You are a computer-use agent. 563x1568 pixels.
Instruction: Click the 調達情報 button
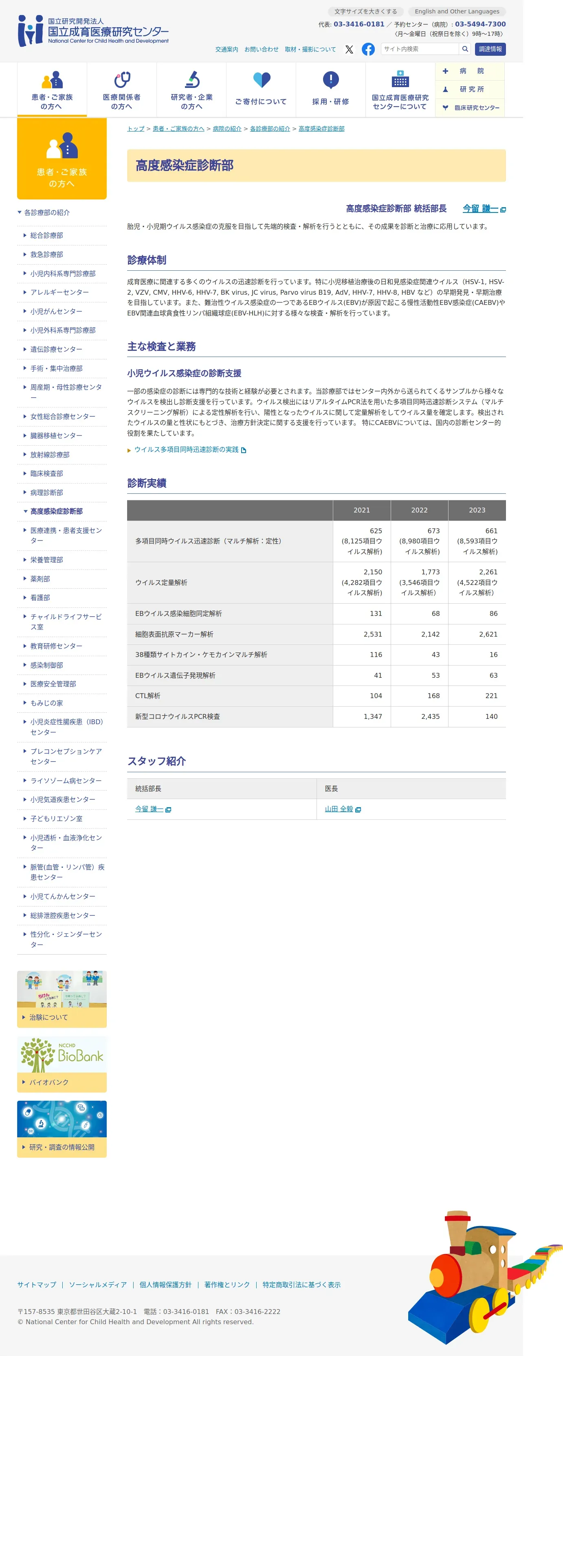pyautogui.click(x=490, y=49)
